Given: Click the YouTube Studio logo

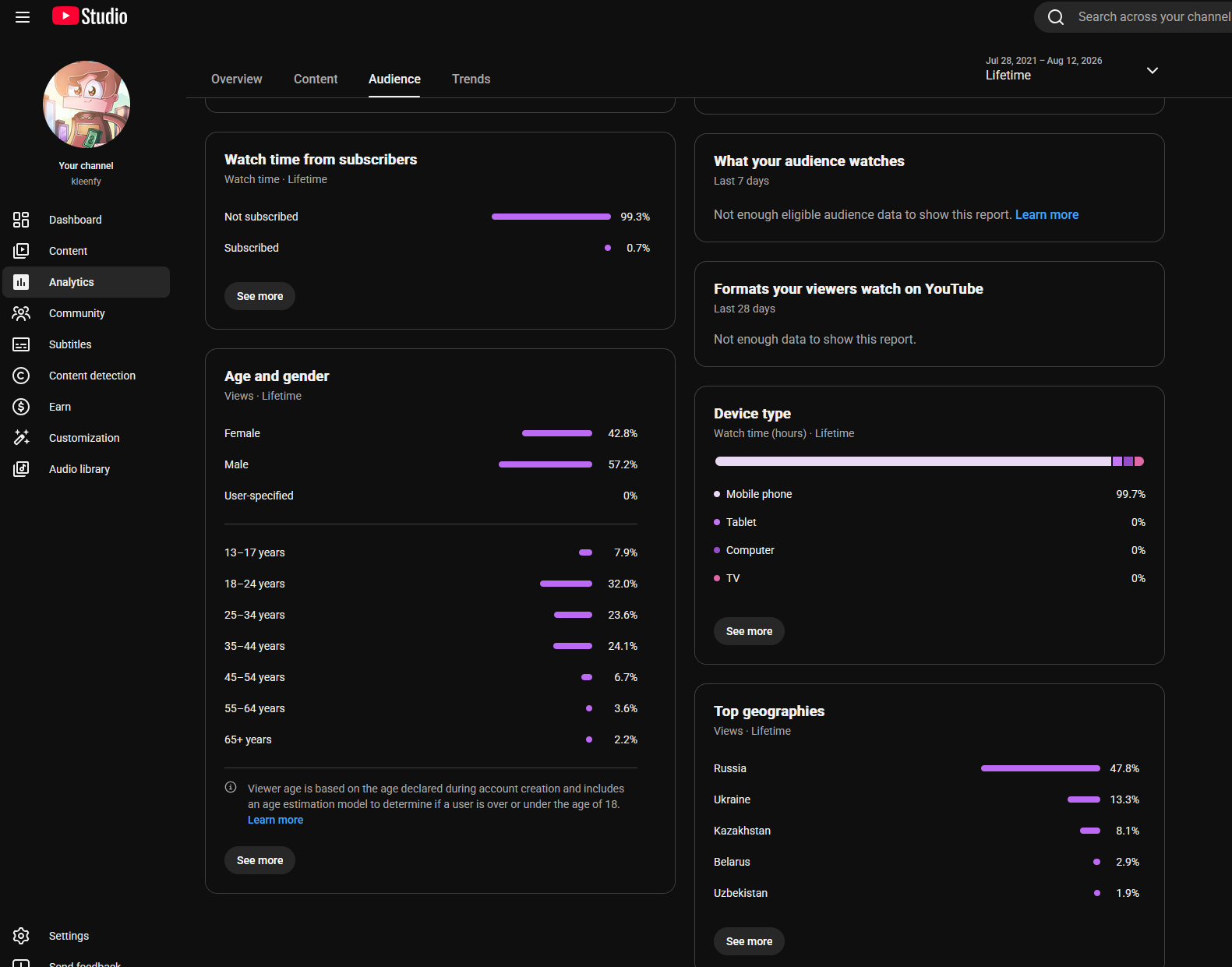Looking at the screenshot, I should pyautogui.click(x=90, y=16).
